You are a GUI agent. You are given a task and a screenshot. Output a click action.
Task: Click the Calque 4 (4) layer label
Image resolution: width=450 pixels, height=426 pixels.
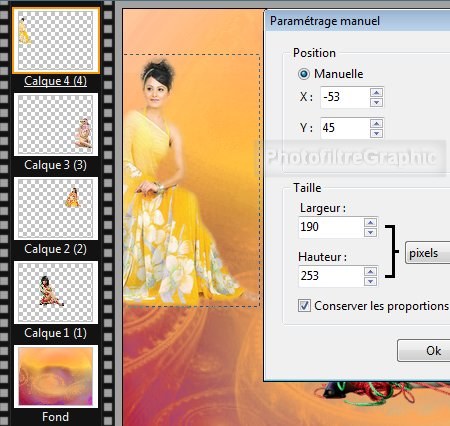[55, 81]
